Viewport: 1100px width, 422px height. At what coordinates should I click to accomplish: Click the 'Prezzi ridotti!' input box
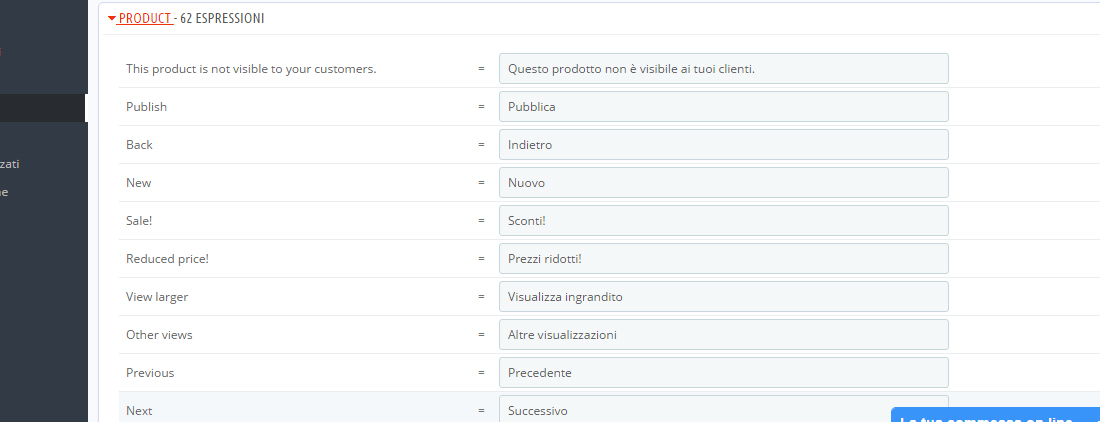(723, 259)
